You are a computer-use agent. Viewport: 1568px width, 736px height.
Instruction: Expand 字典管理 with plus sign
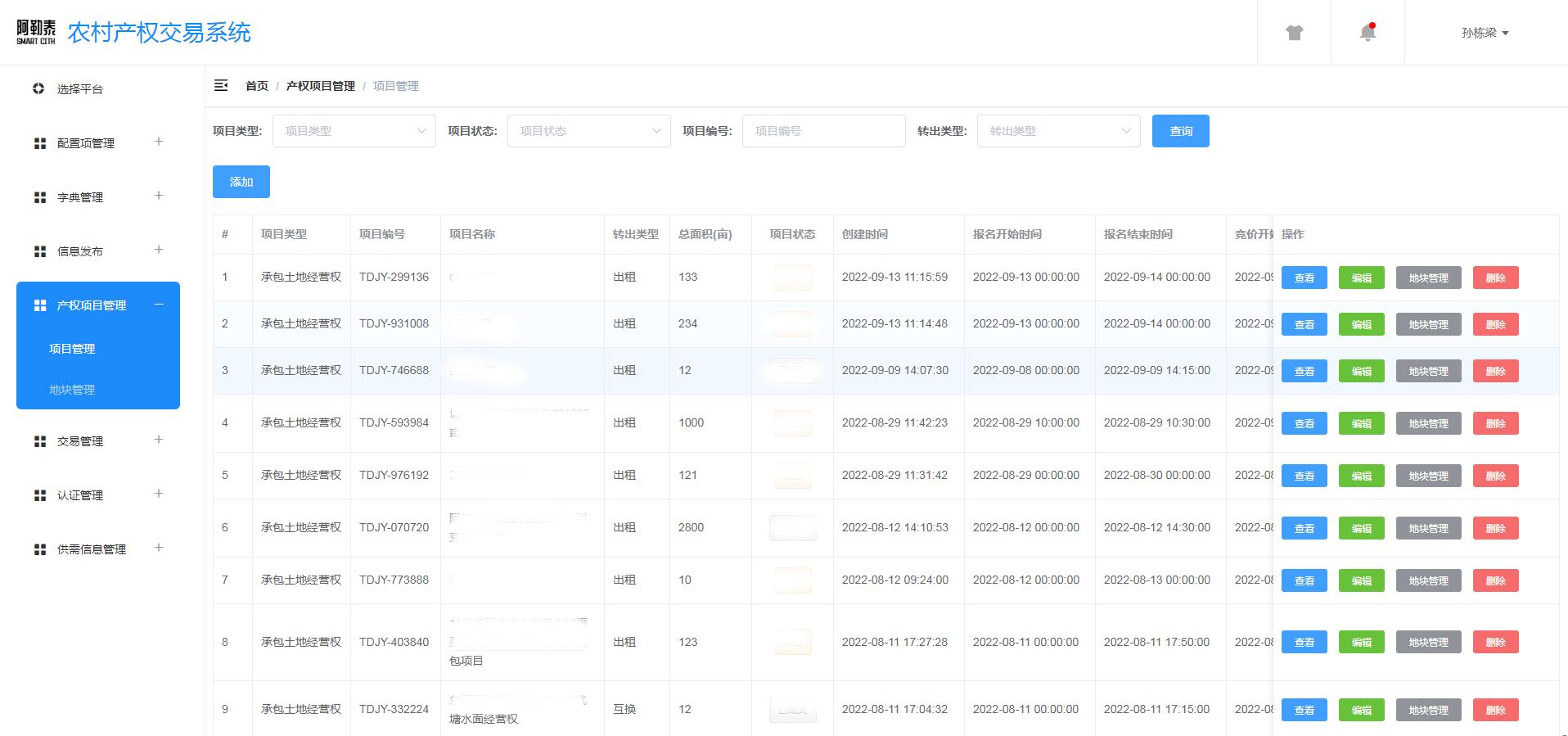pyautogui.click(x=159, y=196)
